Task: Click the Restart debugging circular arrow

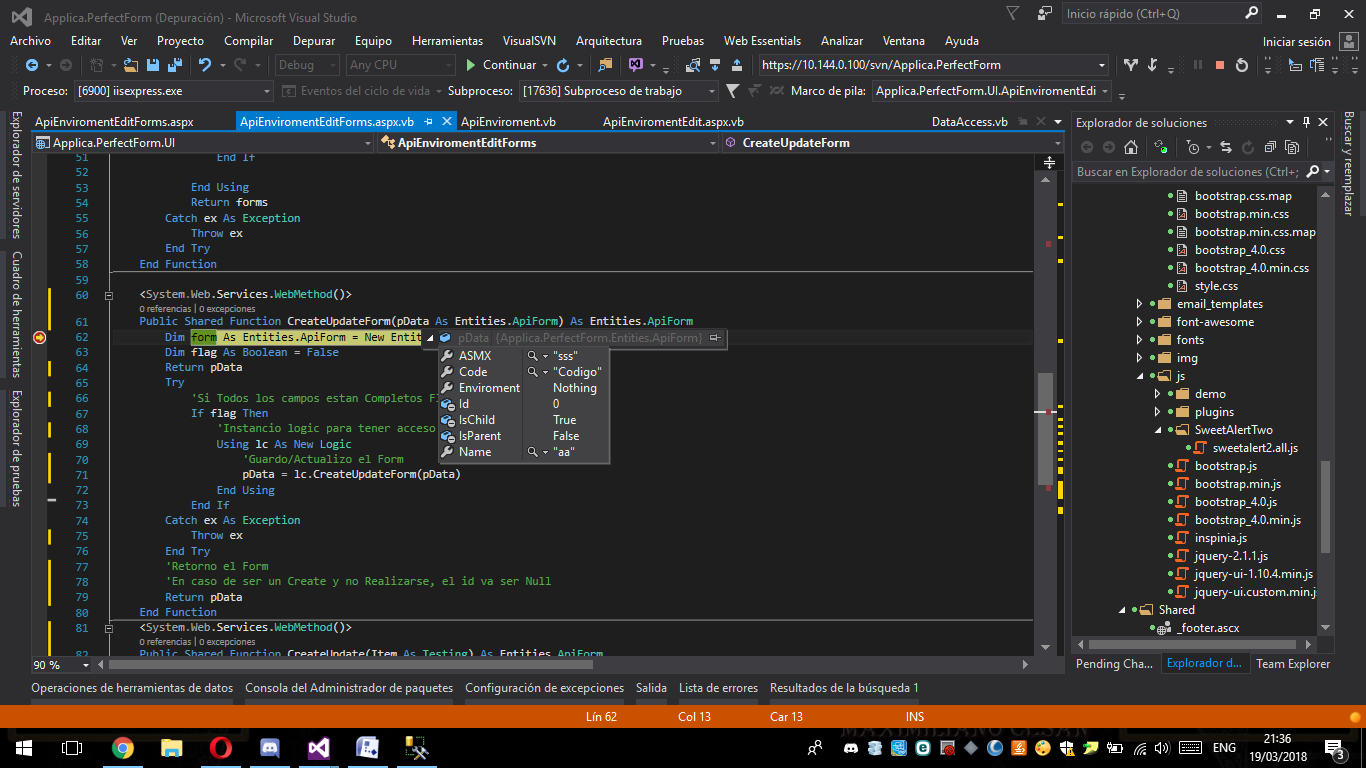Action: (1241, 65)
